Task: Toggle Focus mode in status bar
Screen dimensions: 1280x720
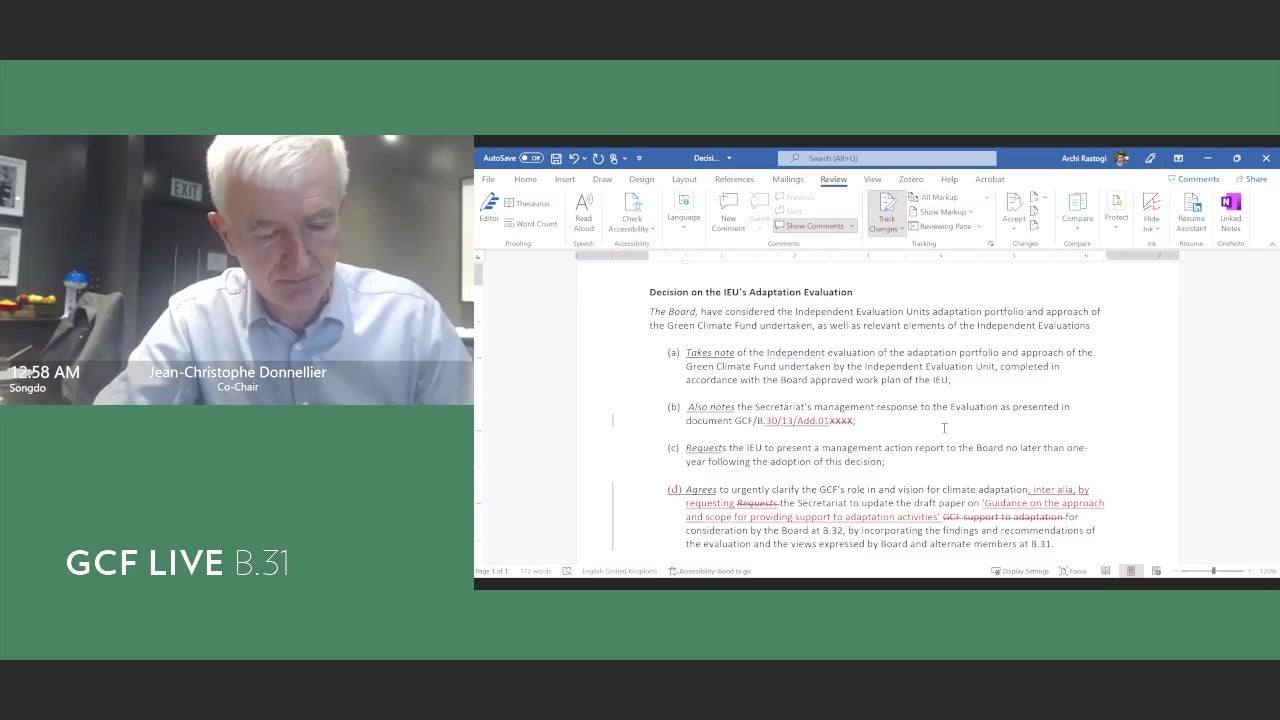Action: click(x=1073, y=571)
